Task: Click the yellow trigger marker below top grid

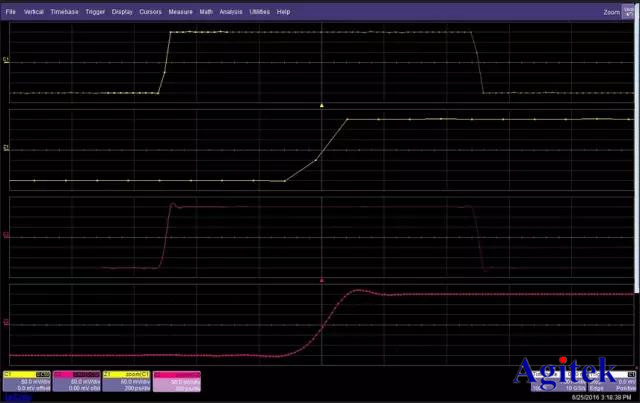Action: coord(321,105)
